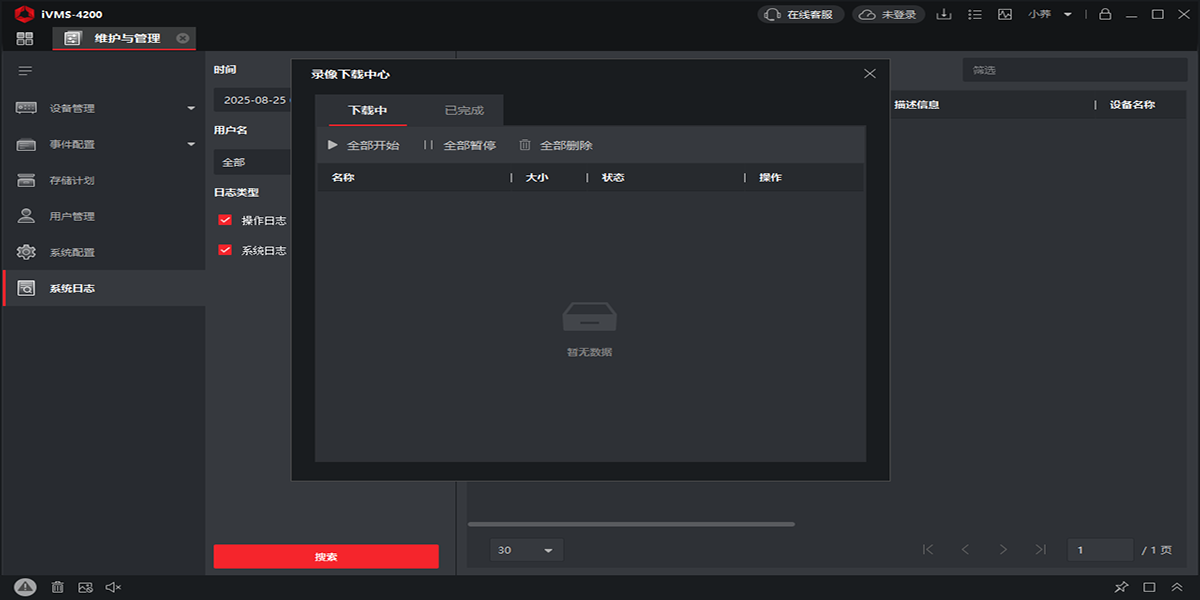Viewport: 1200px width, 600px height.
Task: Open the download center tray icon in title bar
Action: click(943, 15)
